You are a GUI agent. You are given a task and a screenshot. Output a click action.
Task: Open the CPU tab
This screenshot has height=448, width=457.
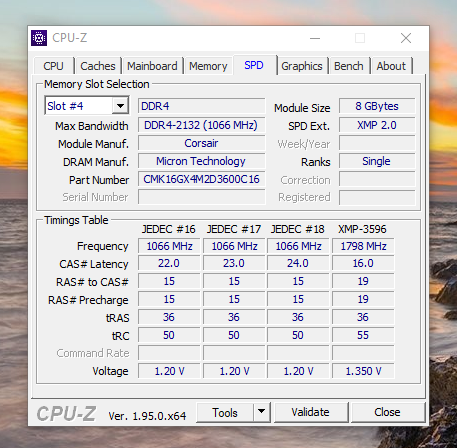[x=53, y=66]
